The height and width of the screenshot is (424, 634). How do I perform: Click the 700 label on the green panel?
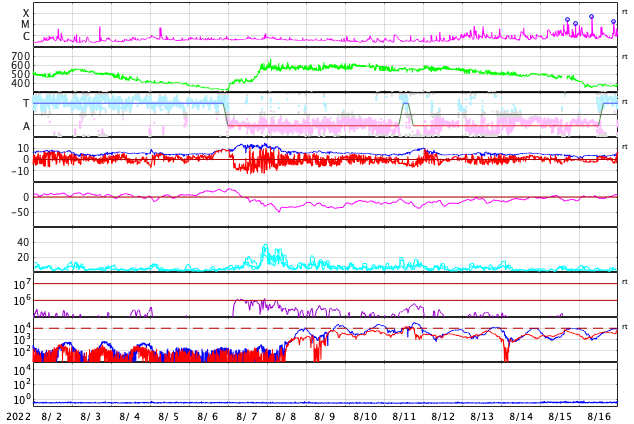tap(21, 56)
